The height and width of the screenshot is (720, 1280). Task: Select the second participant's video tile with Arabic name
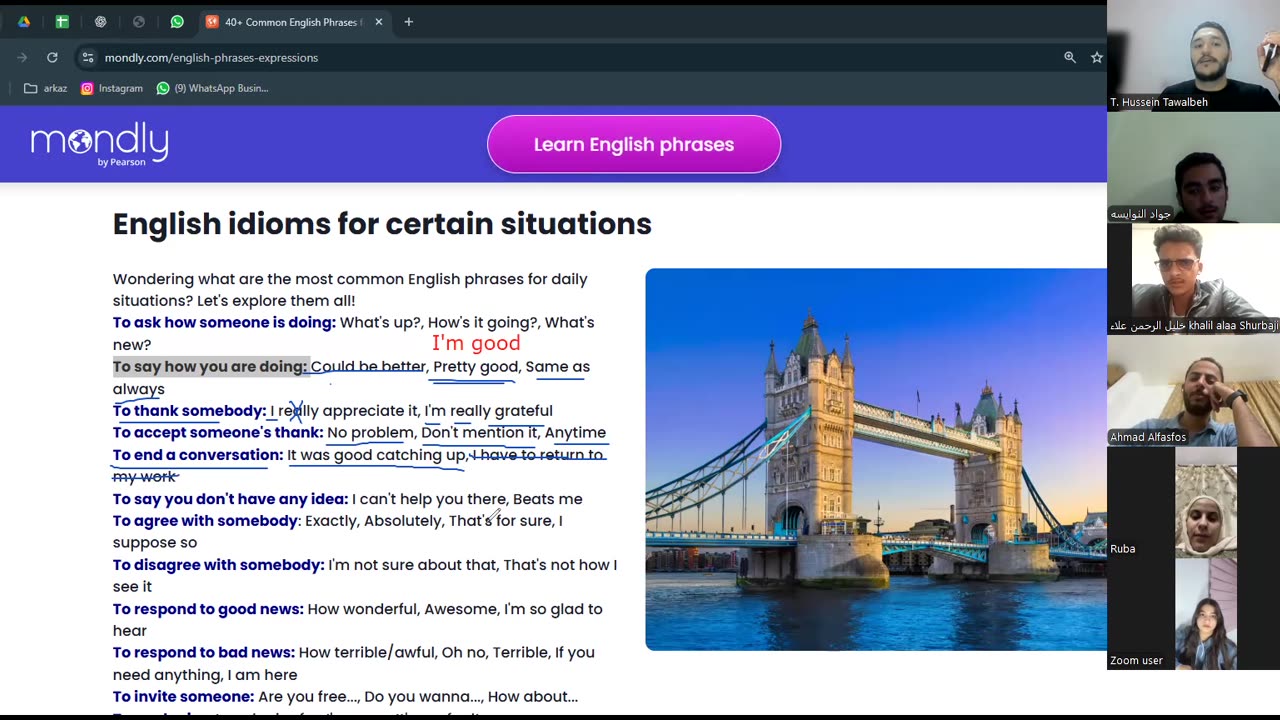1193,167
